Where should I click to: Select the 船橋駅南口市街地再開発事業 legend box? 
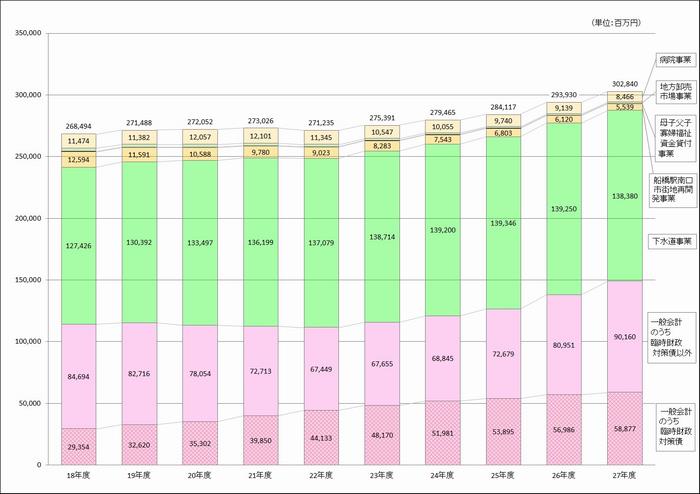tap(672, 190)
